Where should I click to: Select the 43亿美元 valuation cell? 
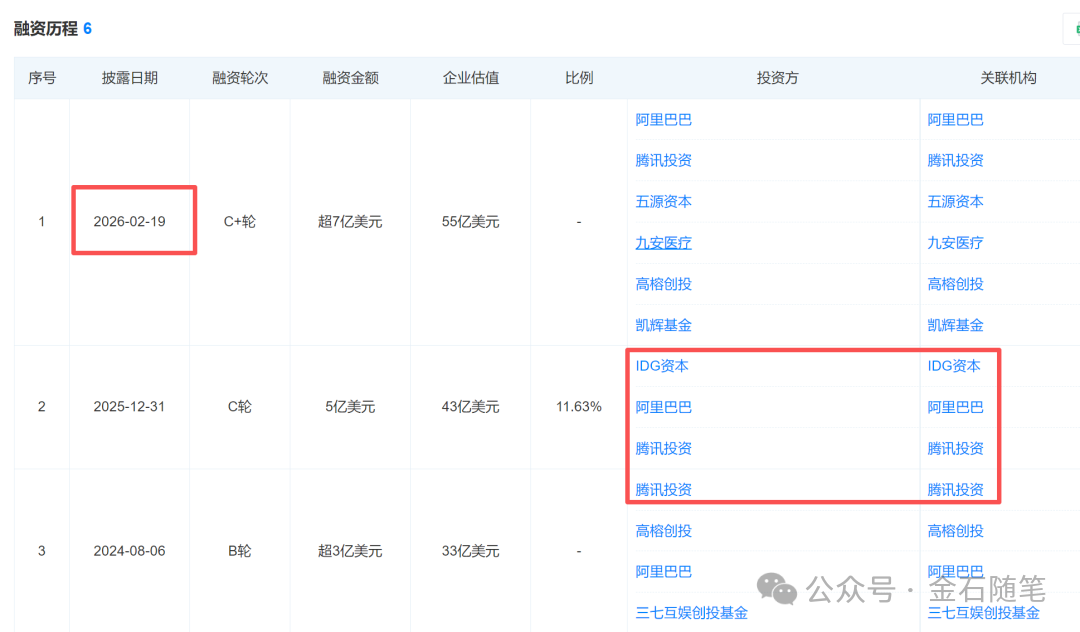[x=470, y=407]
